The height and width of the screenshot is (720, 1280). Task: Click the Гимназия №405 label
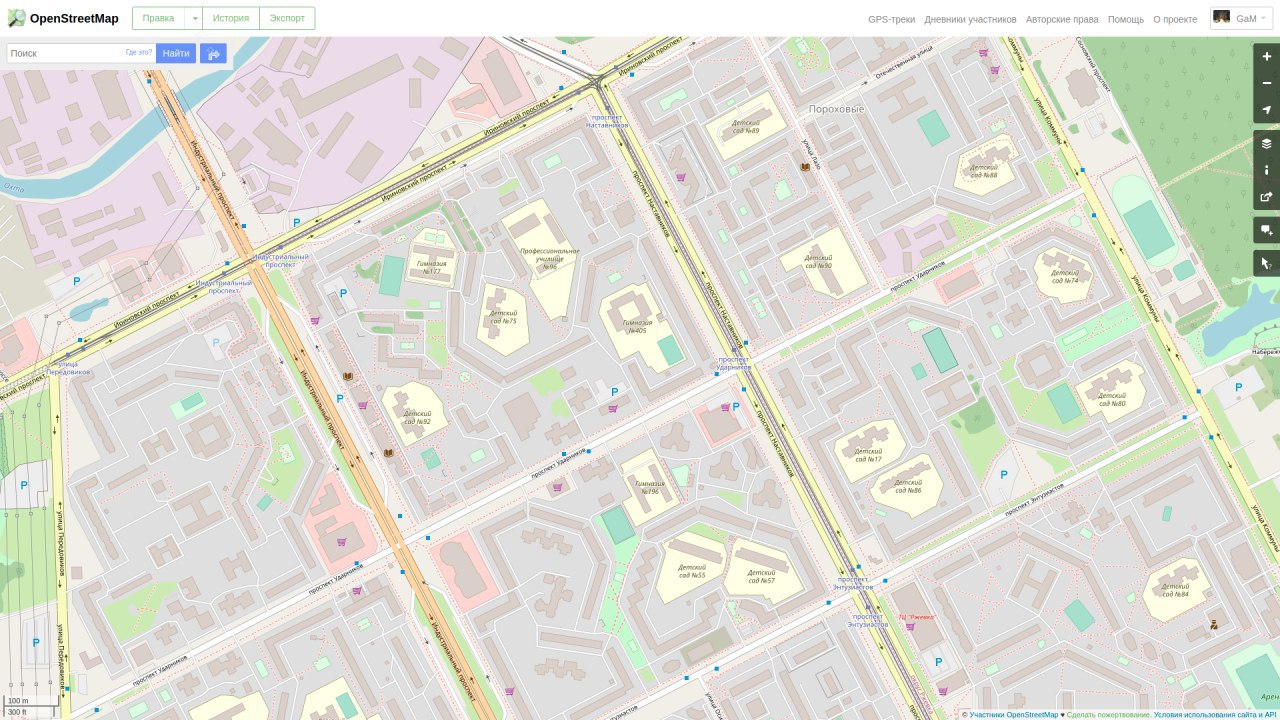pos(638,326)
